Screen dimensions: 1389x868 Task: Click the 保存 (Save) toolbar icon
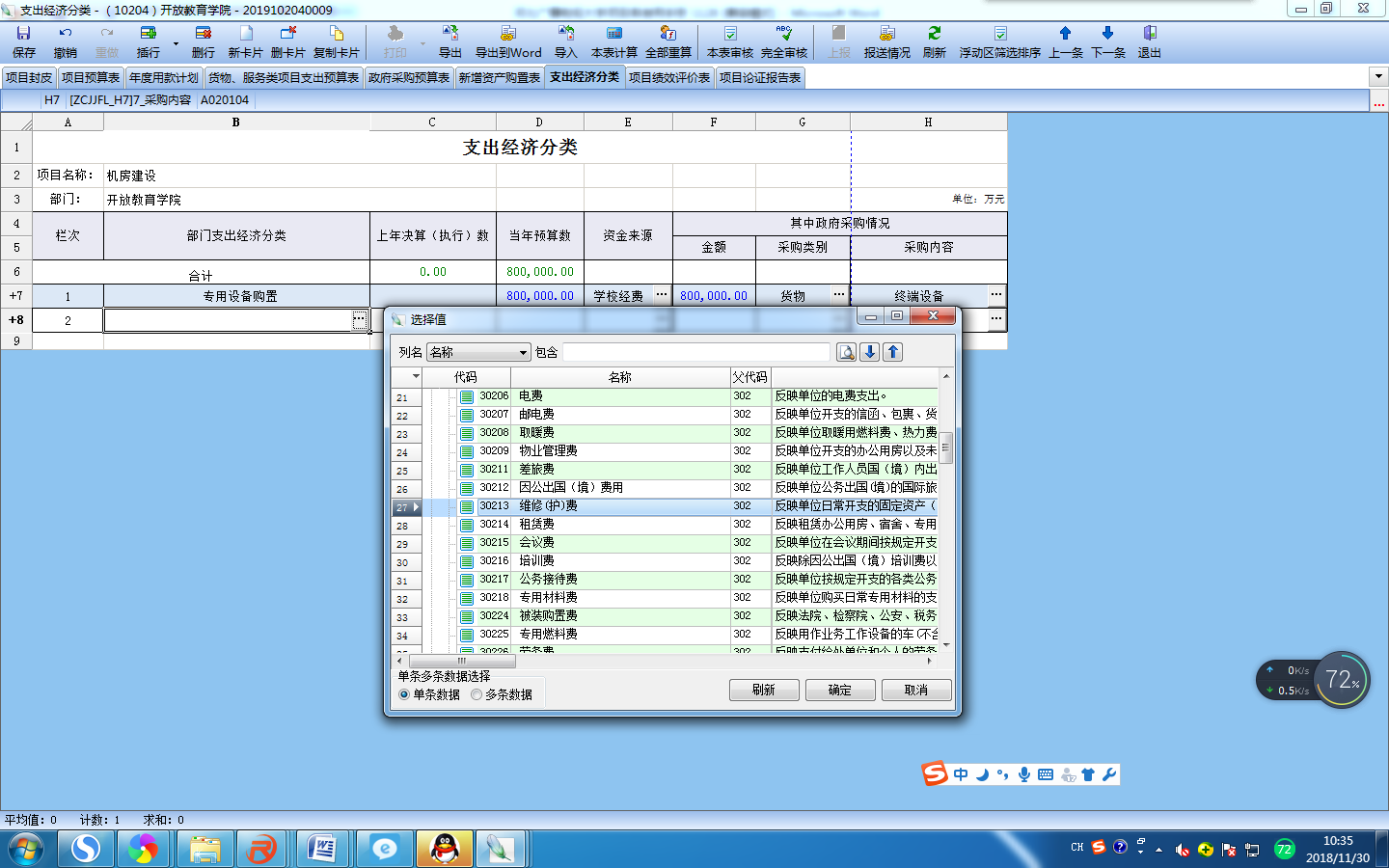(x=23, y=41)
